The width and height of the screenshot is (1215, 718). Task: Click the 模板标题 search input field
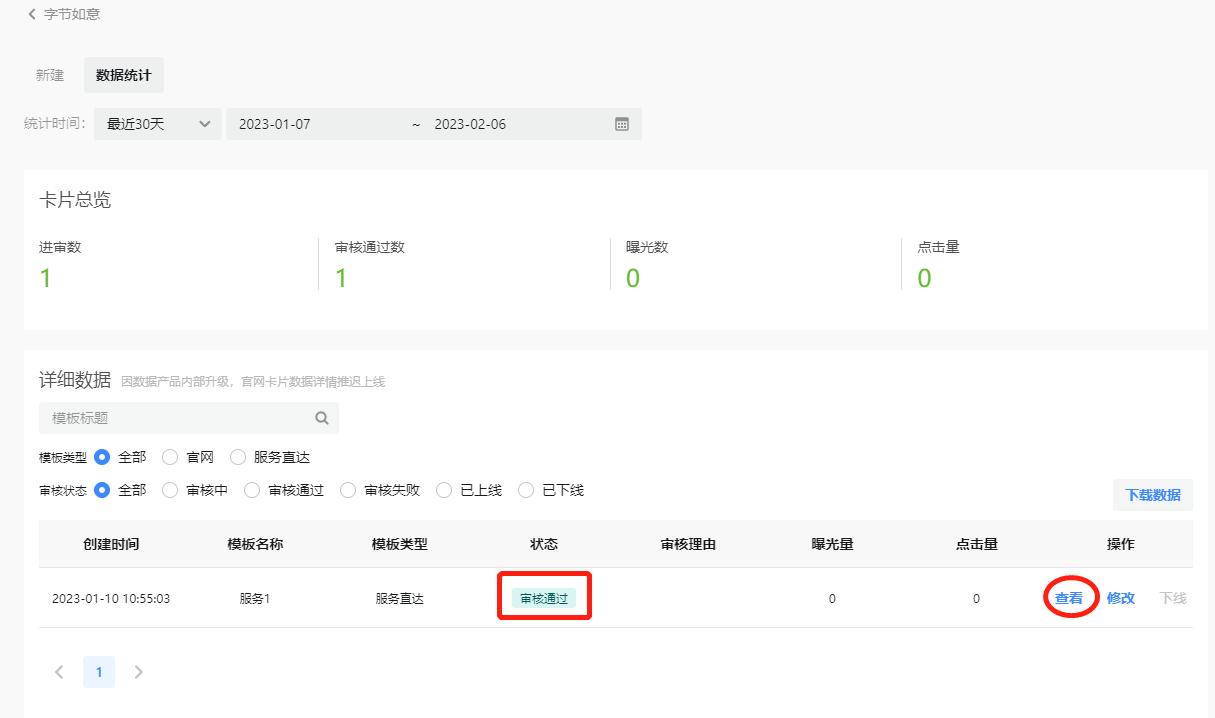pyautogui.click(x=180, y=418)
